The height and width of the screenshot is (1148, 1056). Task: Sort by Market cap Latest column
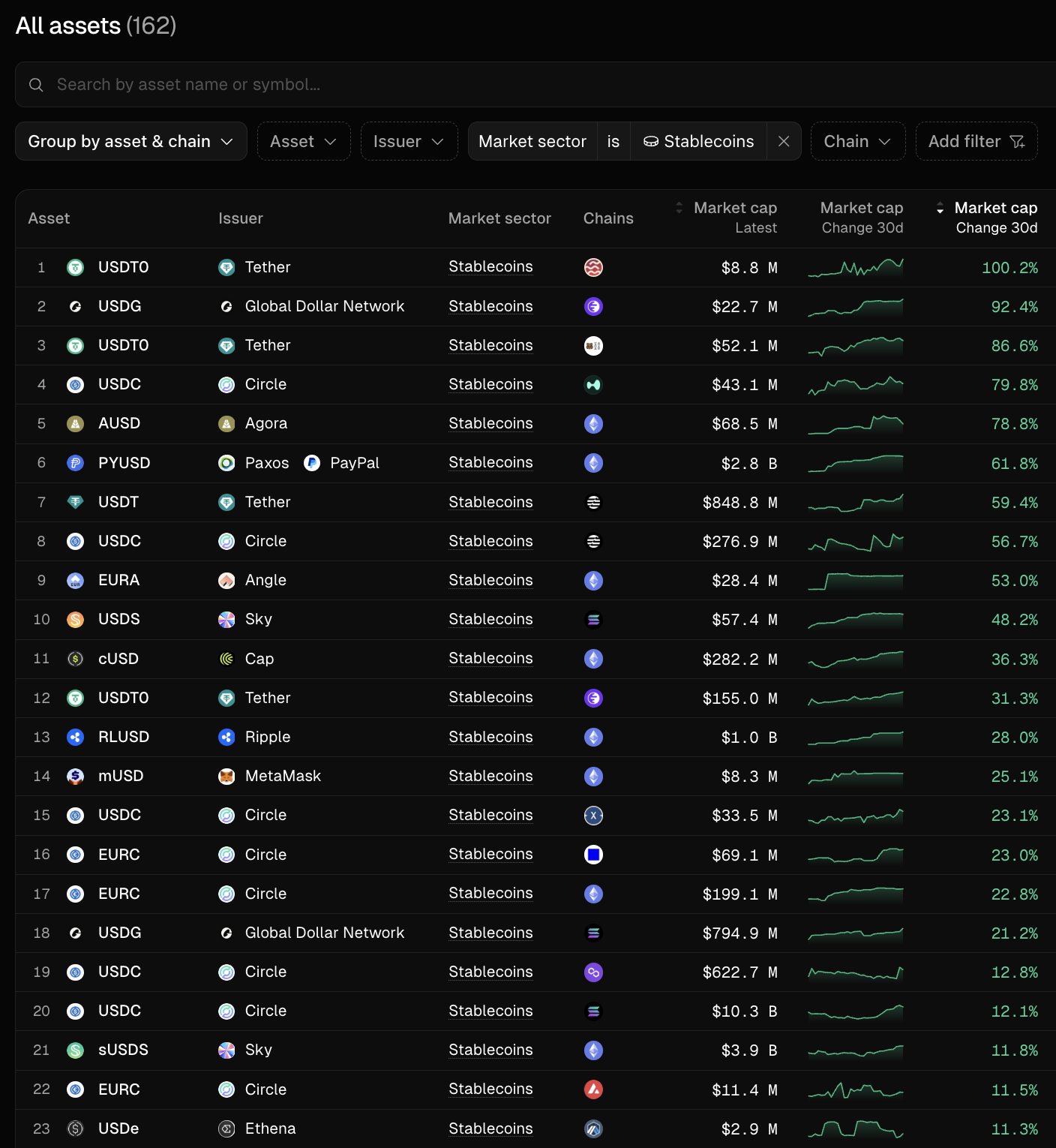(726, 218)
